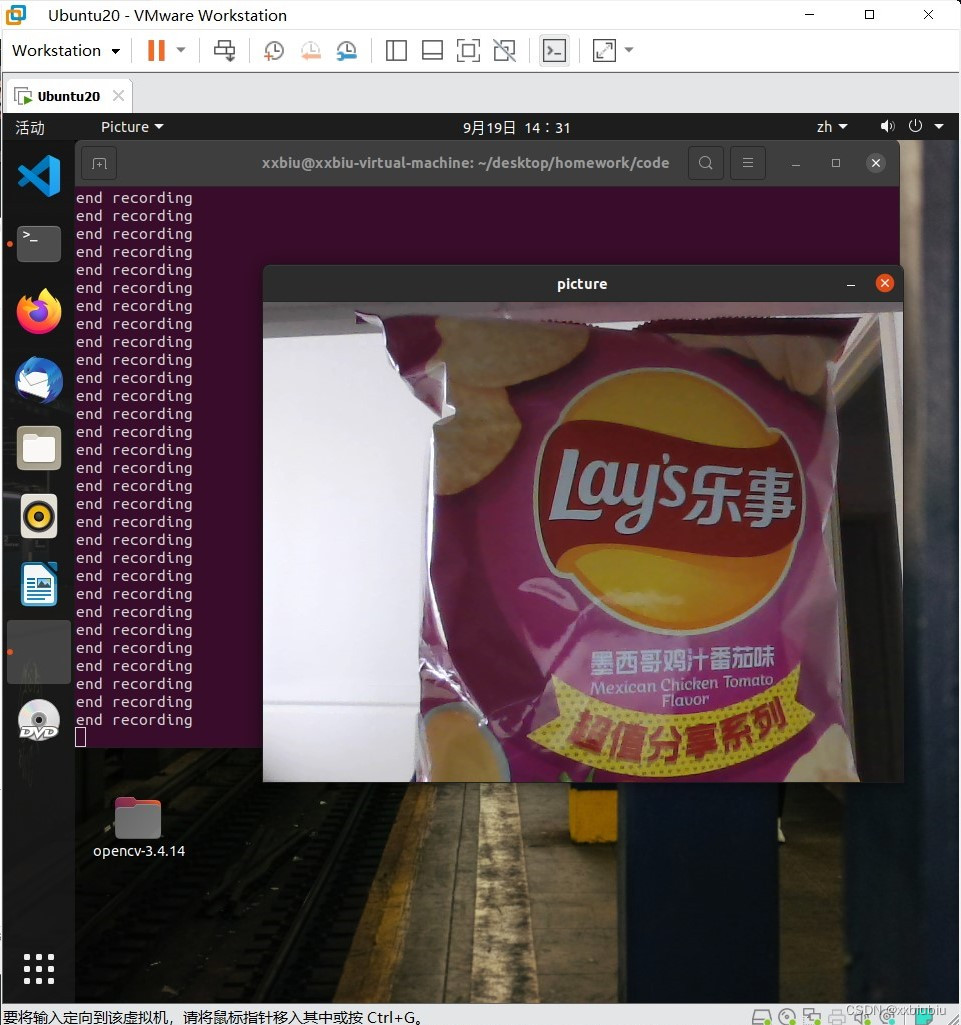
Task: Search in the terminal window
Action: (x=705, y=163)
